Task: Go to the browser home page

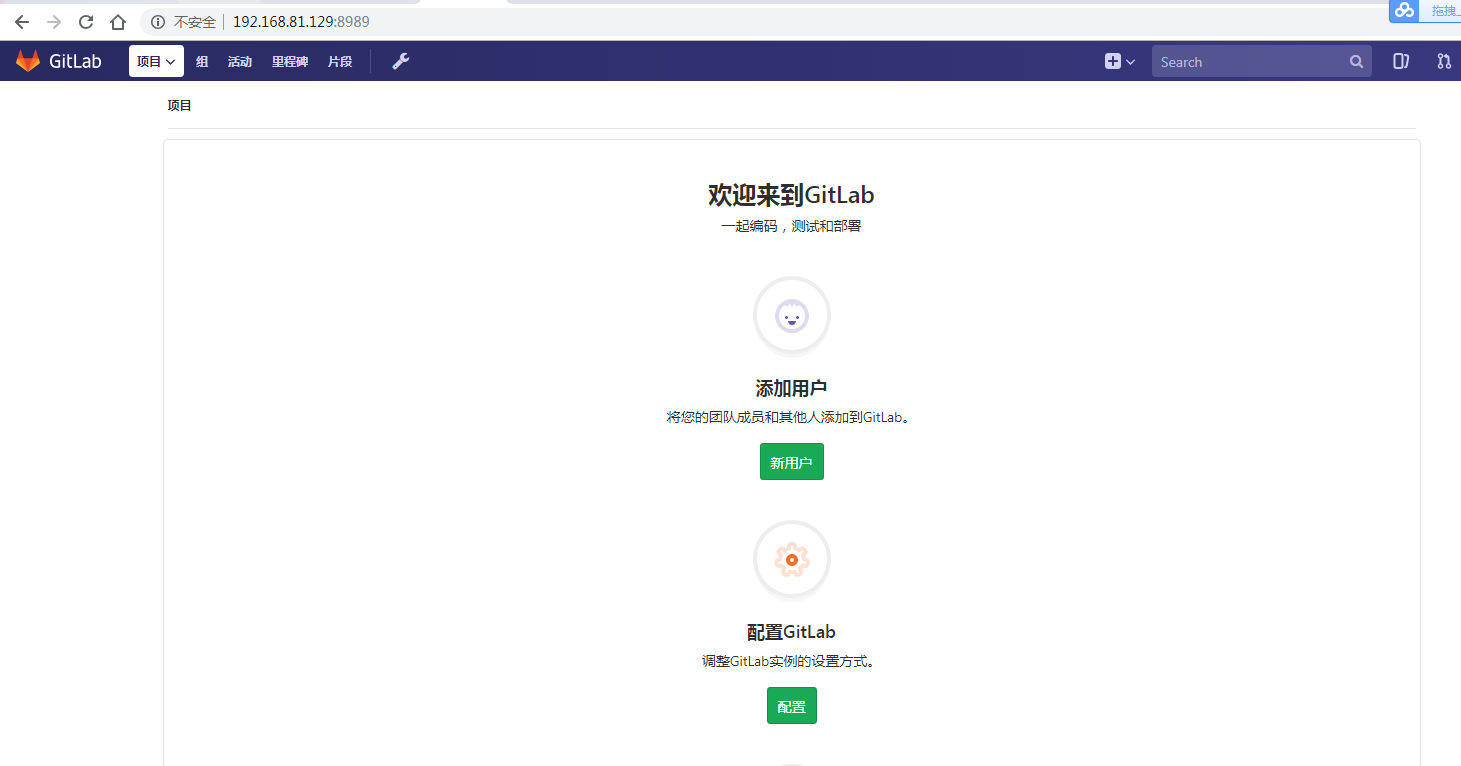Action: 118,22
